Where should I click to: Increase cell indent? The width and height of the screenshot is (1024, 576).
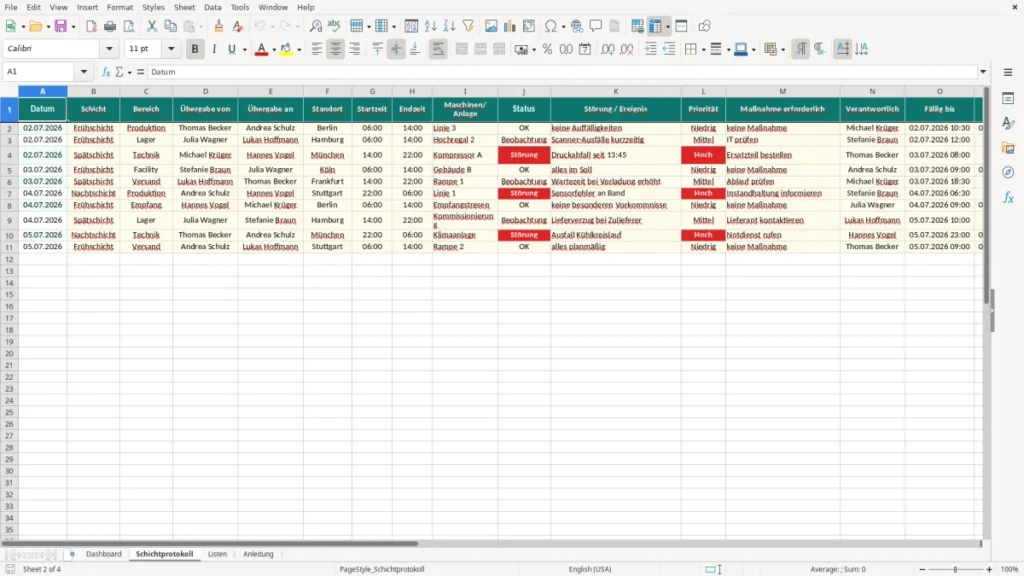(650, 49)
